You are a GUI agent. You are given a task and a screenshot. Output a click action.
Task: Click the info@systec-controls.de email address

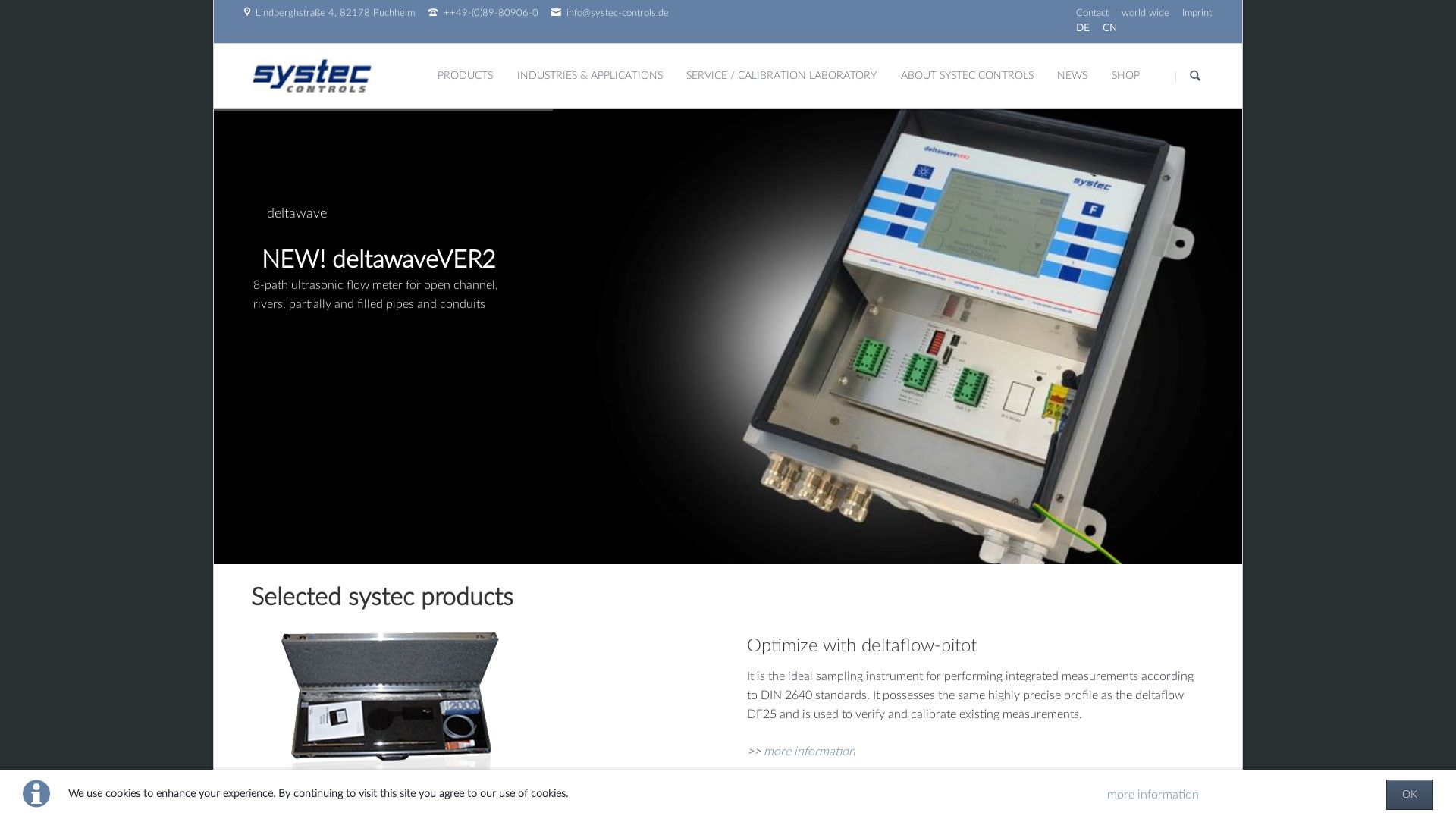pos(617,13)
